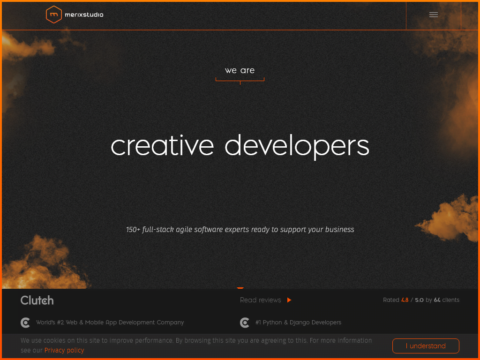This screenshot has height=360, width=480.
Task: Click the creative developers headline
Action: [x=240, y=146]
